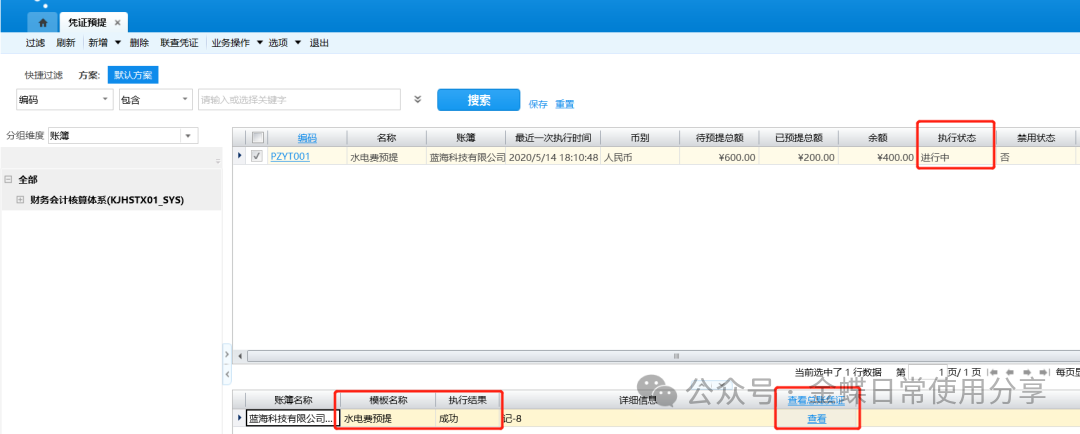Open the 业务操作 menu
The height and width of the screenshot is (434, 1080).
click(236, 43)
